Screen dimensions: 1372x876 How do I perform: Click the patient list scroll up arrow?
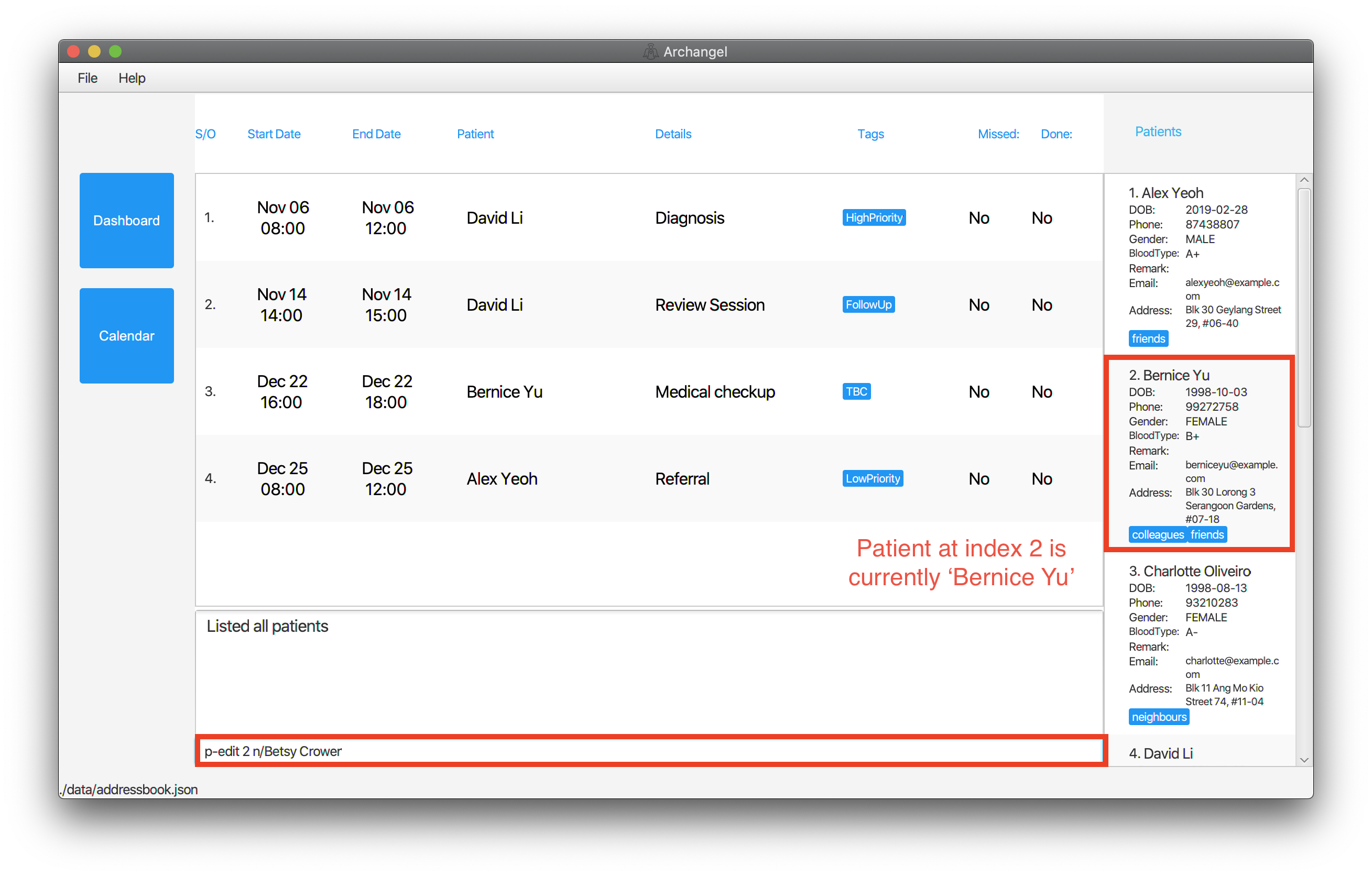(1304, 180)
